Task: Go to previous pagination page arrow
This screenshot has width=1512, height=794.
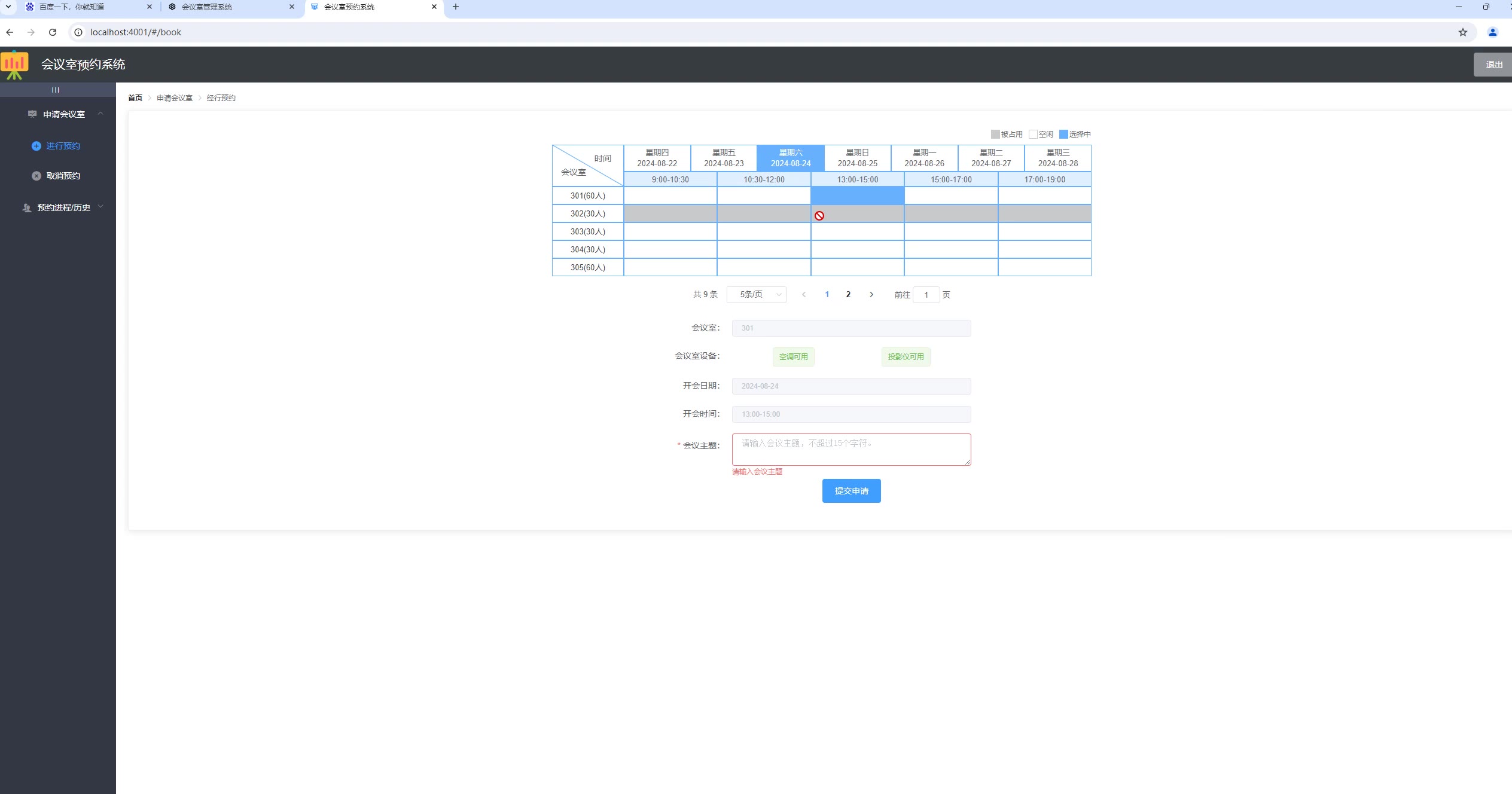Action: click(x=804, y=295)
